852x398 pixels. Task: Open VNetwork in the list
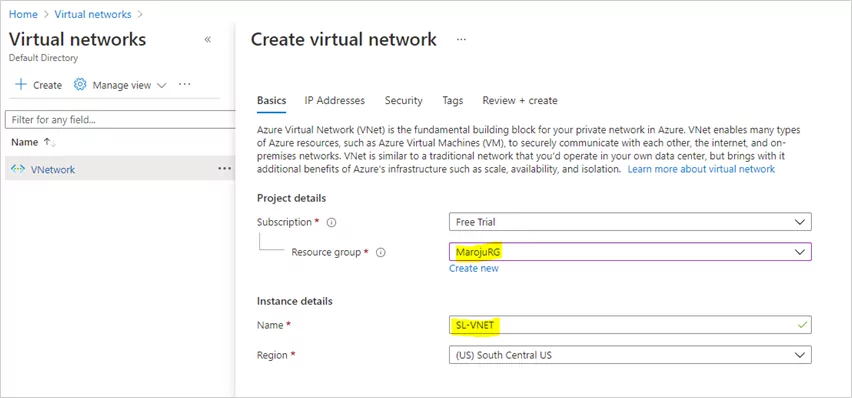[x=53, y=169]
